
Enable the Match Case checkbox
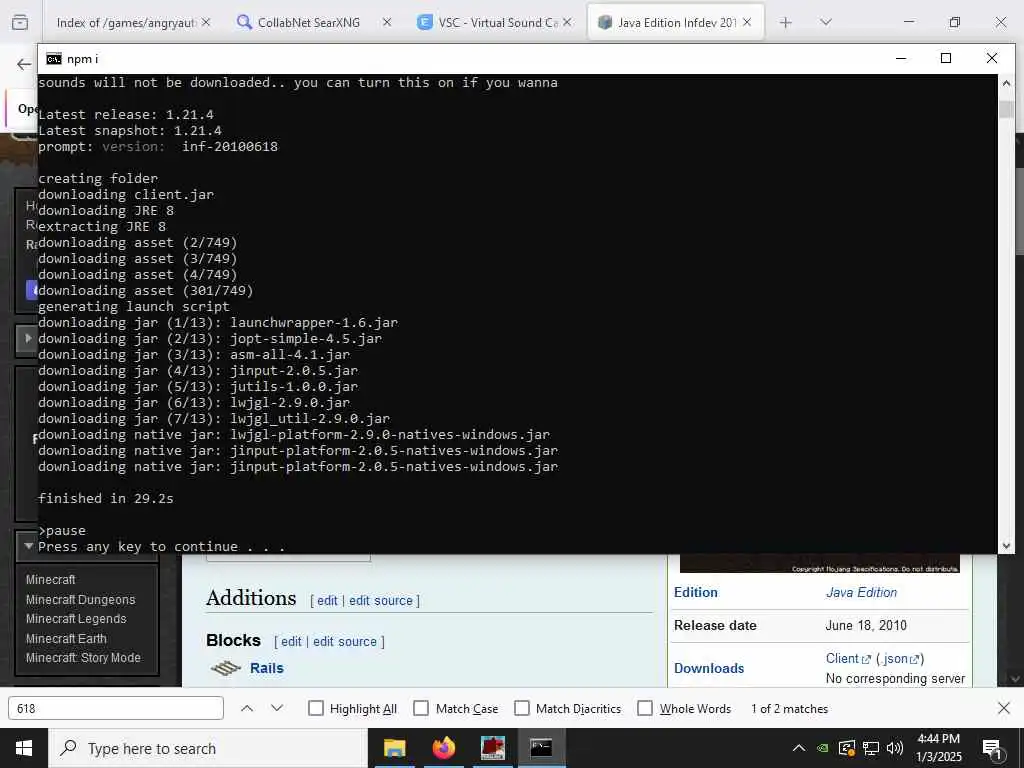pos(421,709)
